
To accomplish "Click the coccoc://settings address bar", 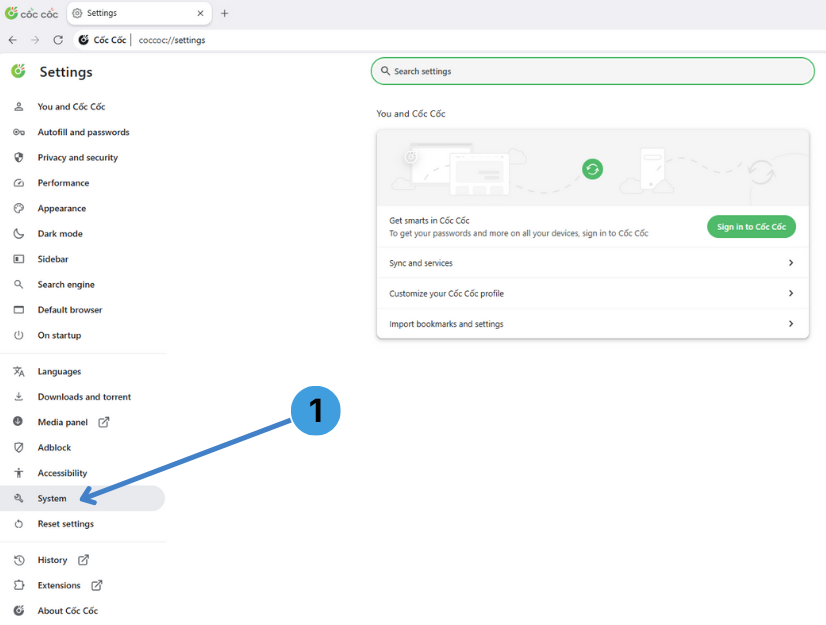I will pos(172,40).
